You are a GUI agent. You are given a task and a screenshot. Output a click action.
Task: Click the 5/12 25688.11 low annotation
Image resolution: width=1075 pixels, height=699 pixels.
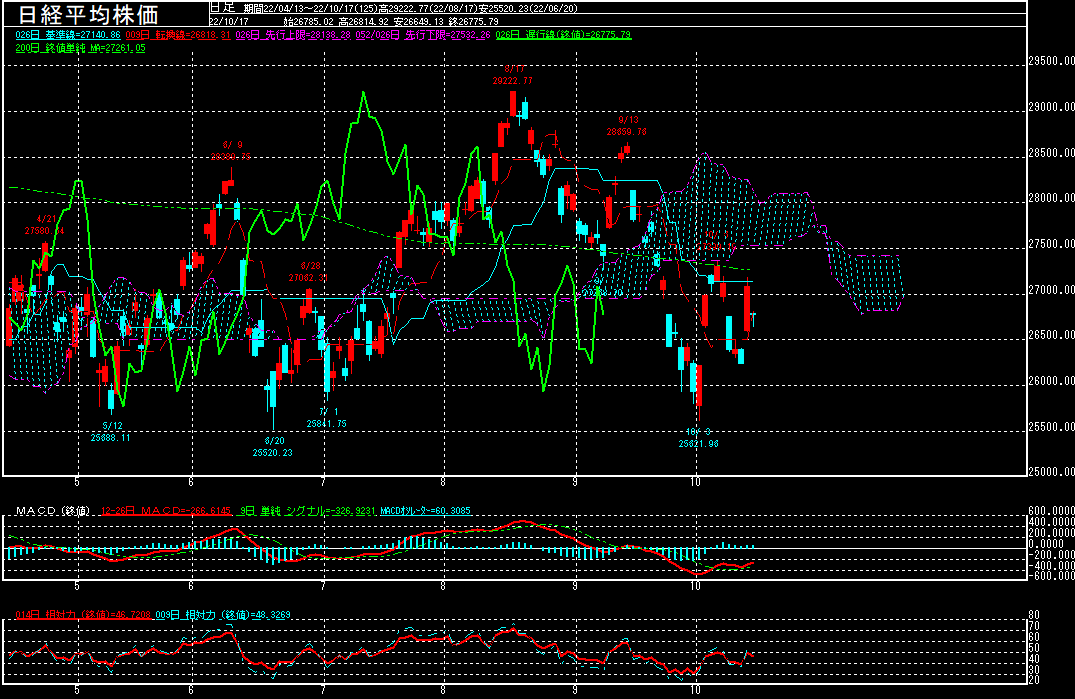click(x=110, y=432)
